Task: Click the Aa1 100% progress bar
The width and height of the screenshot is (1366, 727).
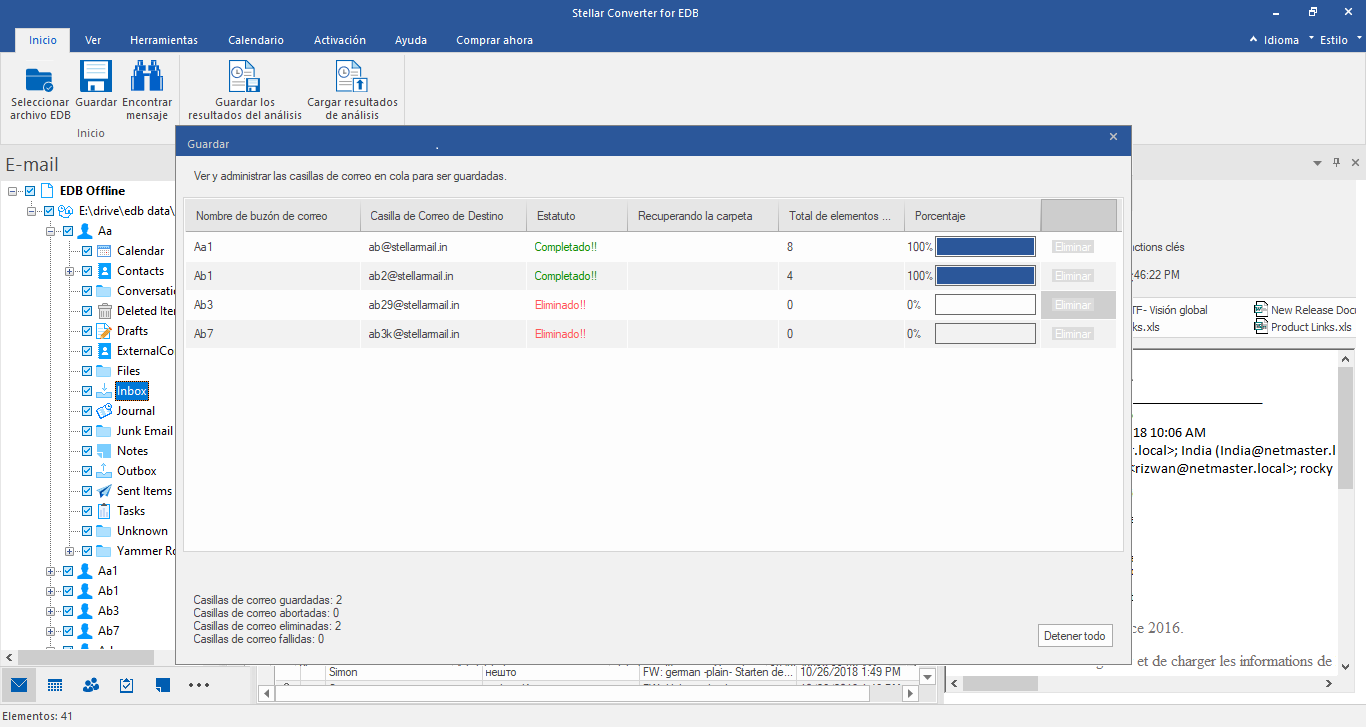Action: point(985,247)
